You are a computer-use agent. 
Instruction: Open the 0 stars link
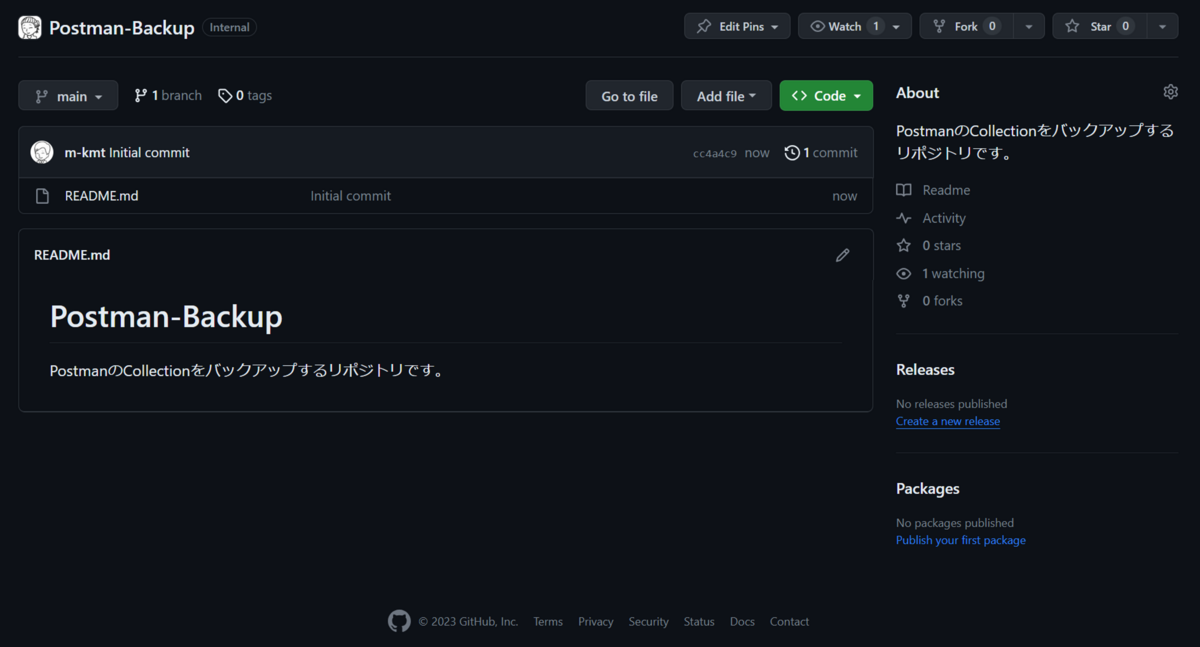[941, 245]
